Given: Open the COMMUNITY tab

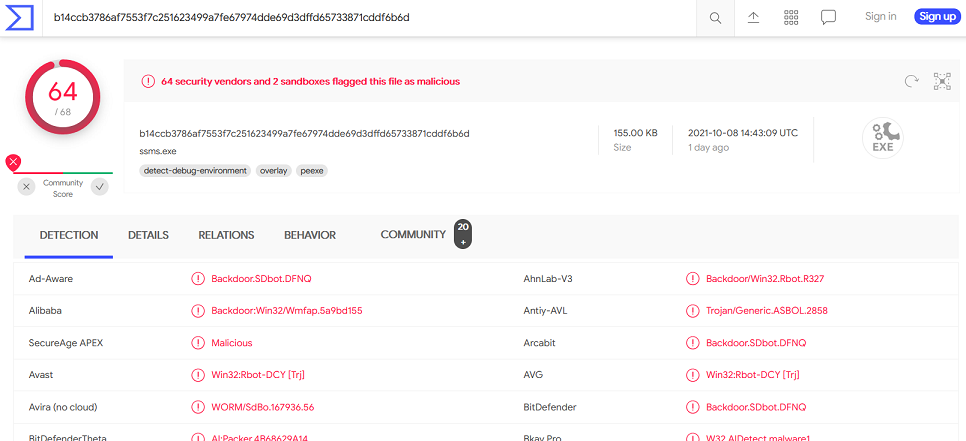Looking at the screenshot, I should tap(413, 235).
